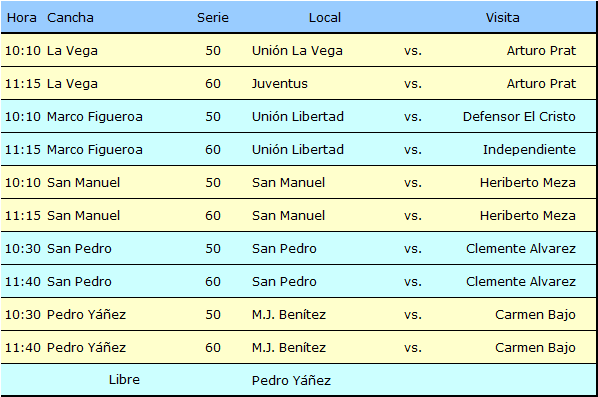598x397 pixels.
Task: Click Independiente in the Visita column
Action: click(529, 149)
